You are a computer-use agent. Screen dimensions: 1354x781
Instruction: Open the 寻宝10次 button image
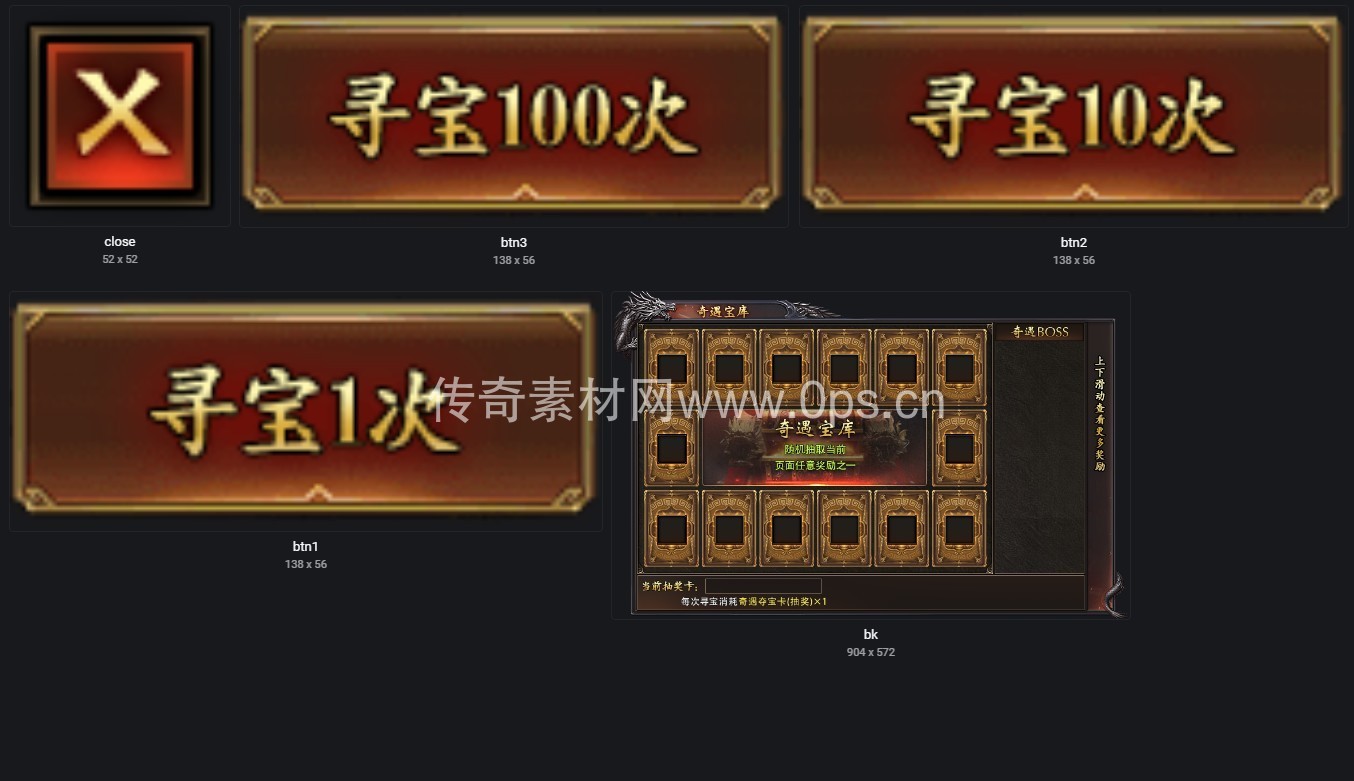click(1074, 116)
